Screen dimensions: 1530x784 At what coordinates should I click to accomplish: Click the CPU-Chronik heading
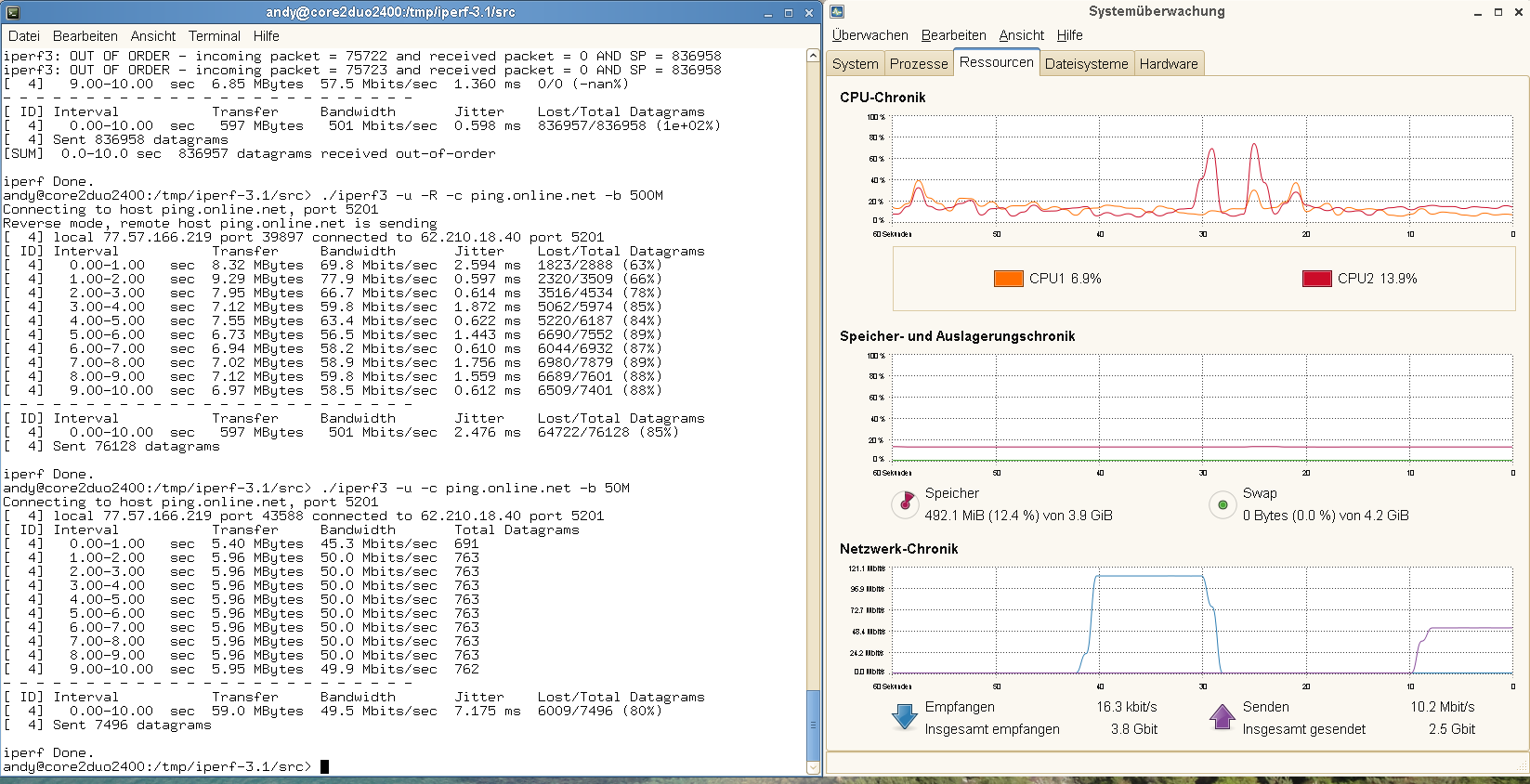pos(883,98)
